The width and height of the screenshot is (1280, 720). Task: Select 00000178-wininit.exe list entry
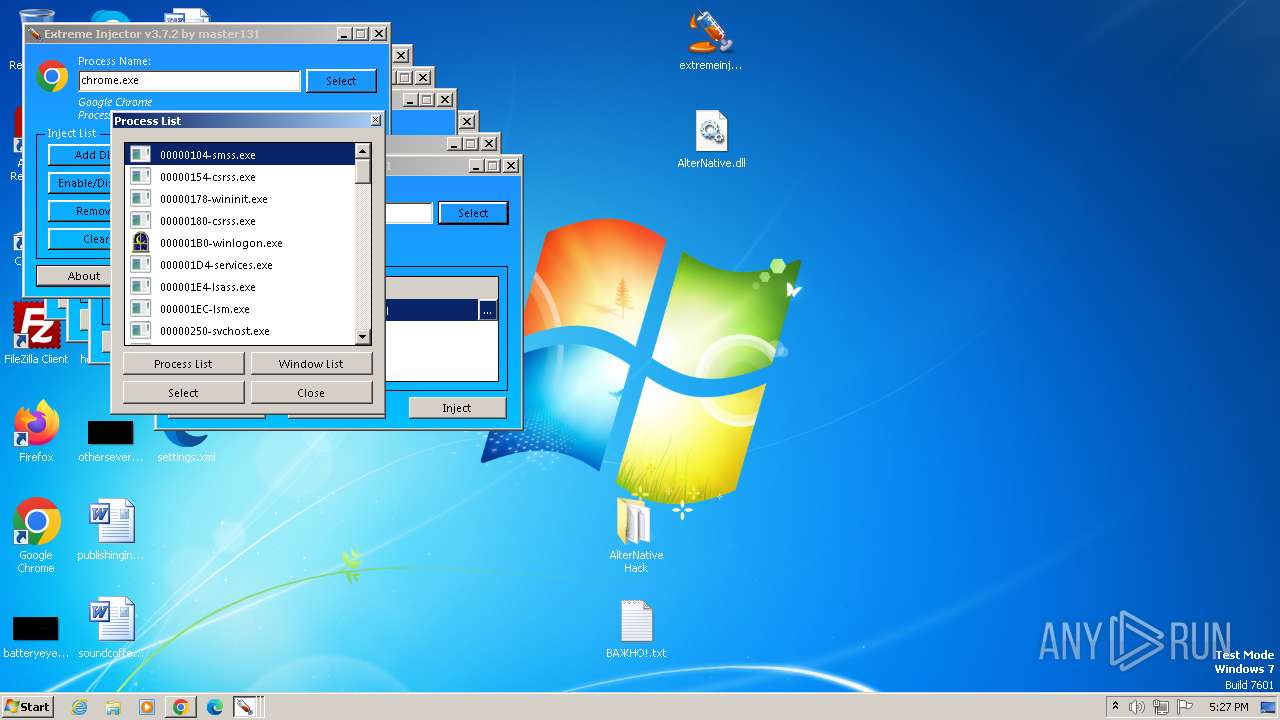tap(240, 199)
